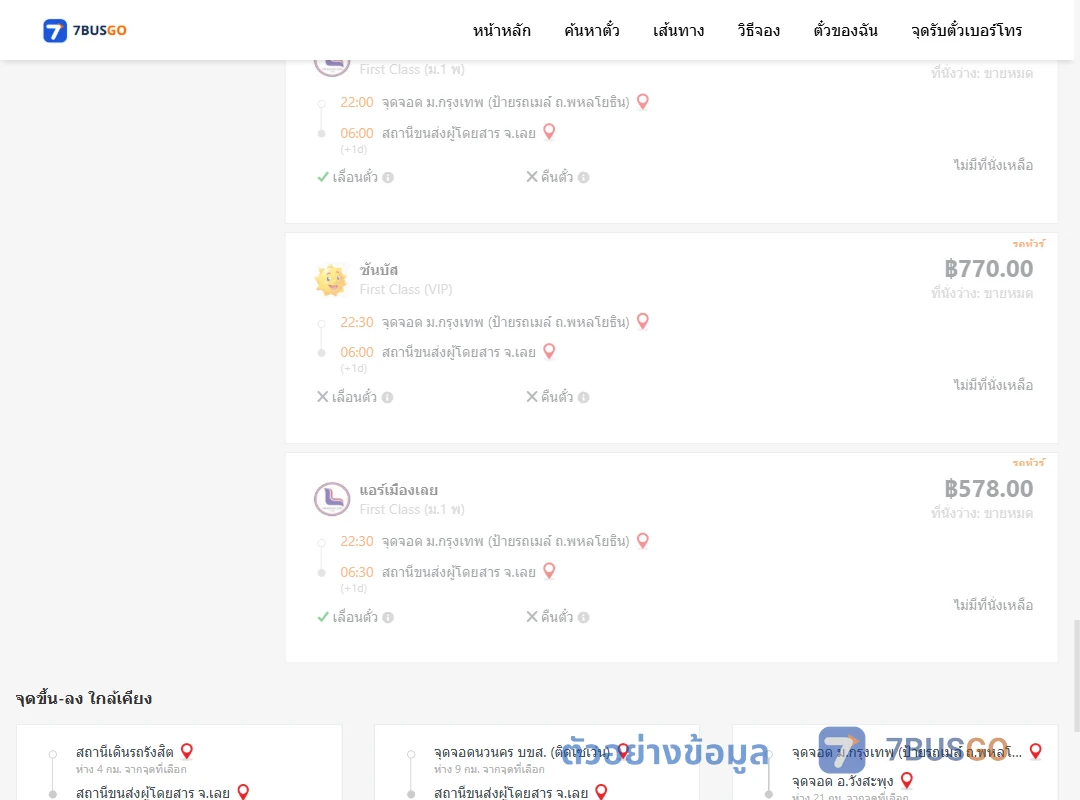
Task: Click ไม่มีที่นั่งเหลือ on the 22:00 trip card
Action: 993,165
